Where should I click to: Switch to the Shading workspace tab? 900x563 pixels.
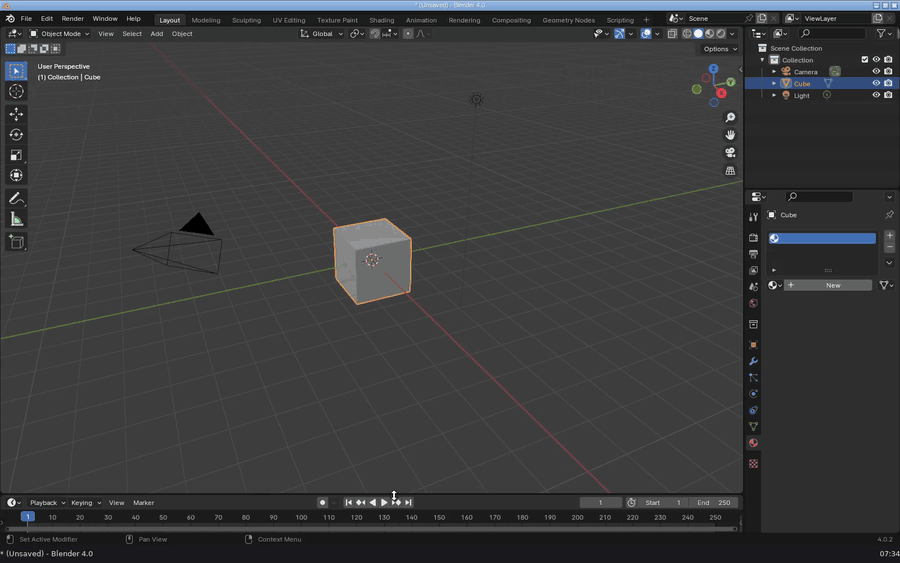pyautogui.click(x=382, y=20)
